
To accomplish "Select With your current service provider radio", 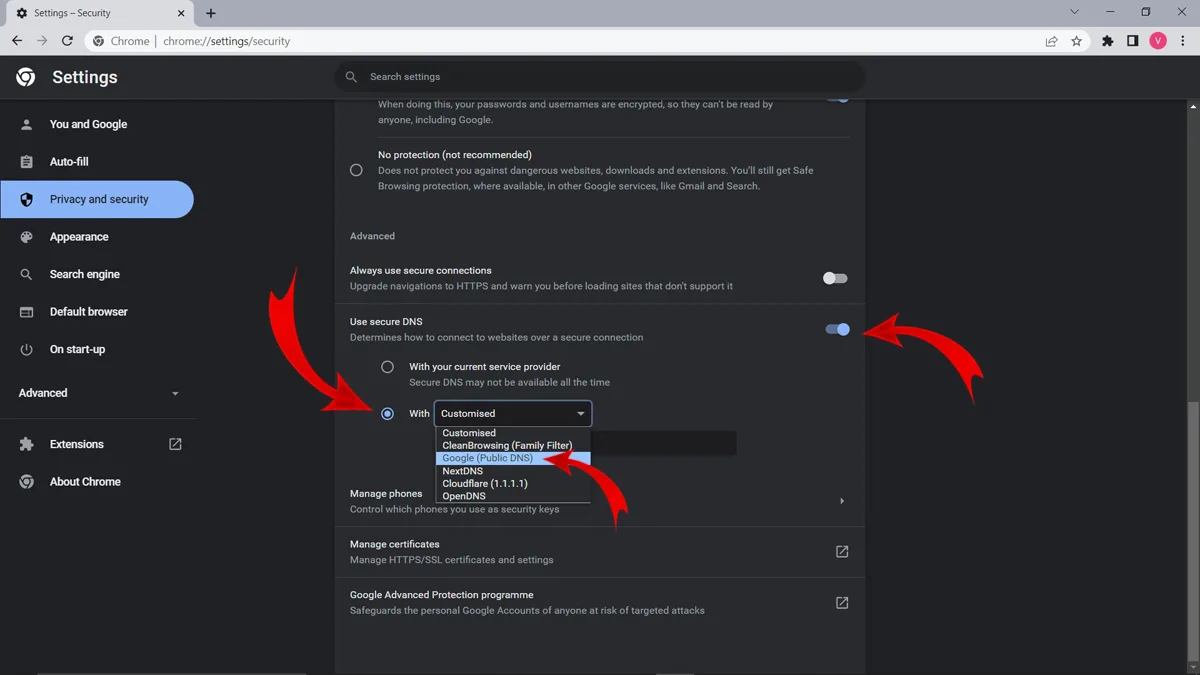I will pyautogui.click(x=387, y=367).
